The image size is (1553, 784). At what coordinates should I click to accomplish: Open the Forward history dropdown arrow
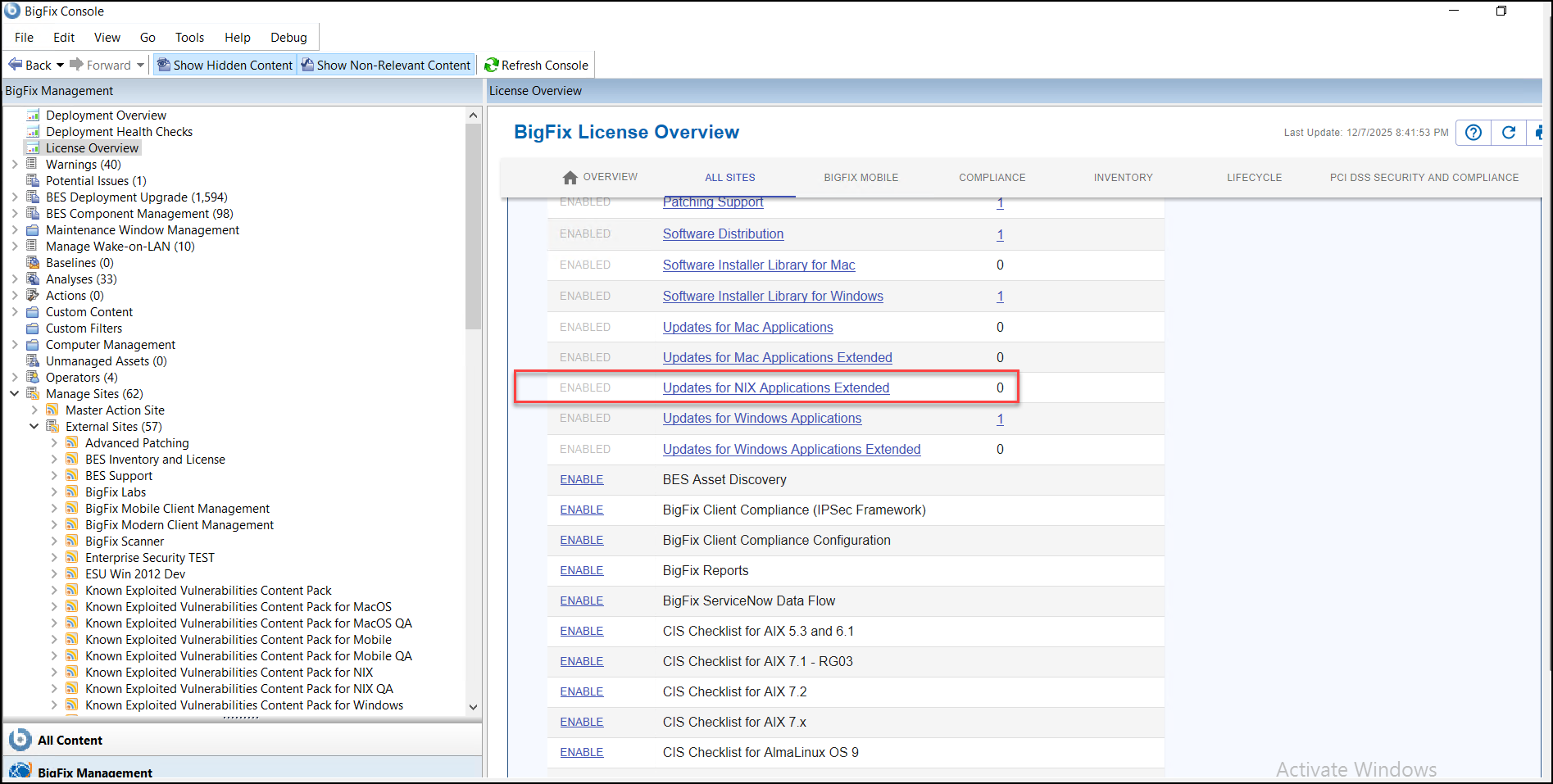(140, 65)
